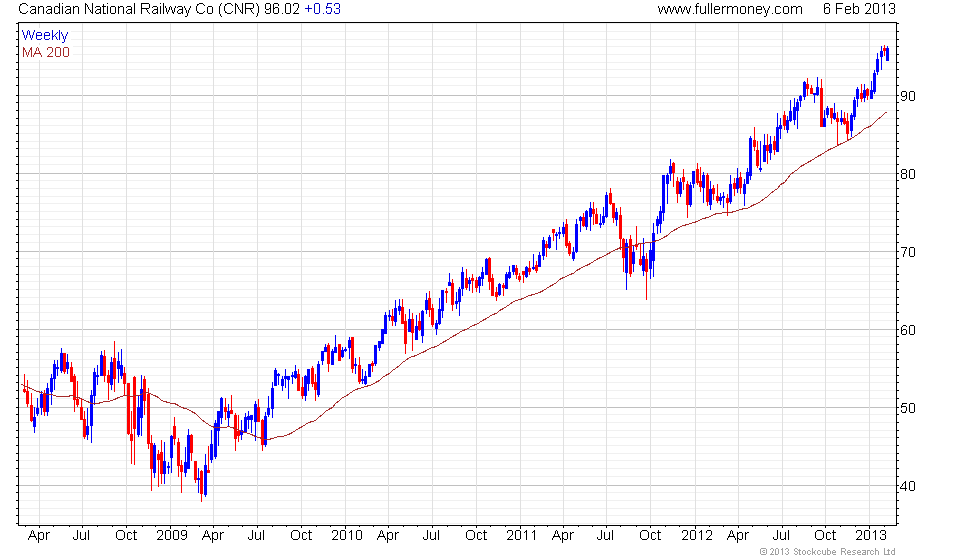Select the blue Weekly legend label
Image resolution: width=980 pixels, height=560 pixels.
point(44,36)
